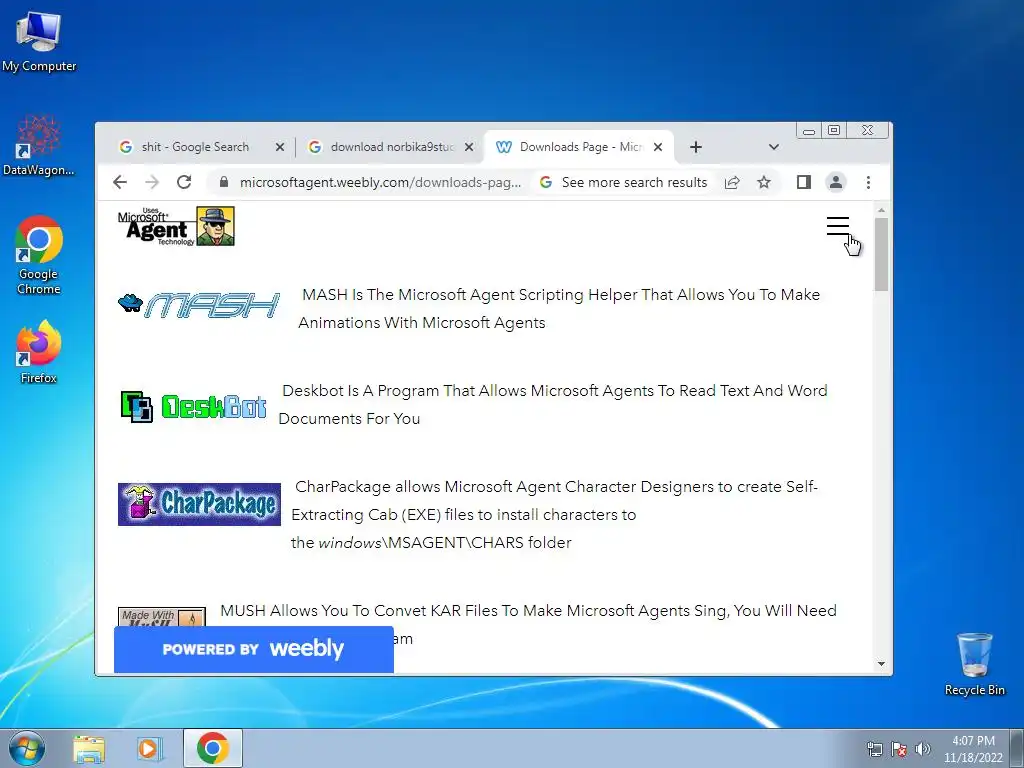The width and height of the screenshot is (1024, 768).
Task: Open Action Center flag icon
Action: click(x=899, y=748)
